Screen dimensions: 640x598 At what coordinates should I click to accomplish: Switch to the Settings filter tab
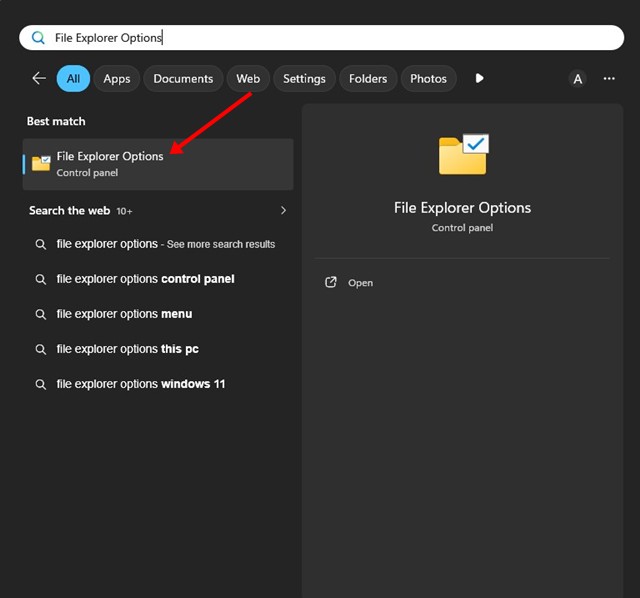pyautogui.click(x=304, y=78)
